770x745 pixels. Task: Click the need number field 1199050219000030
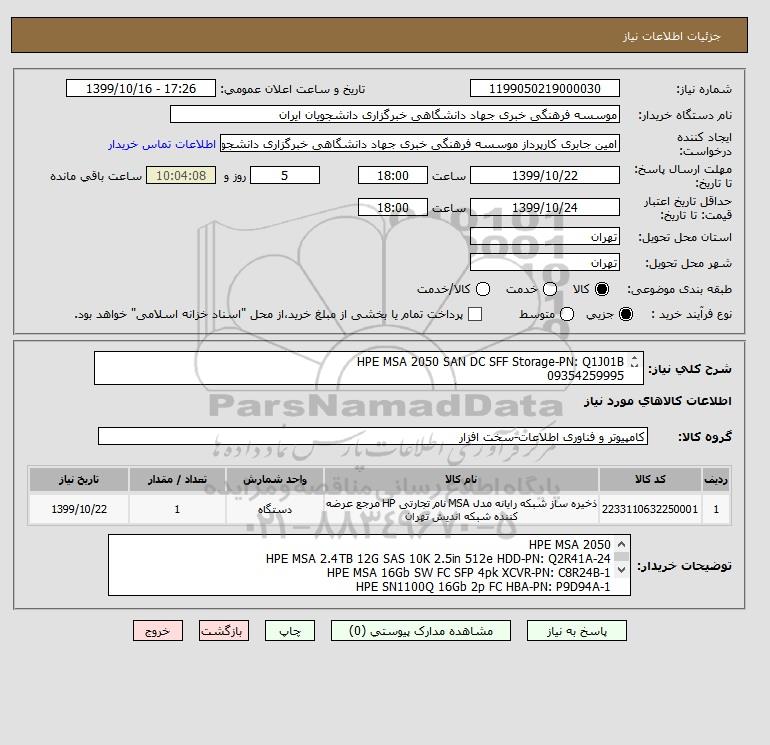click(545, 88)
